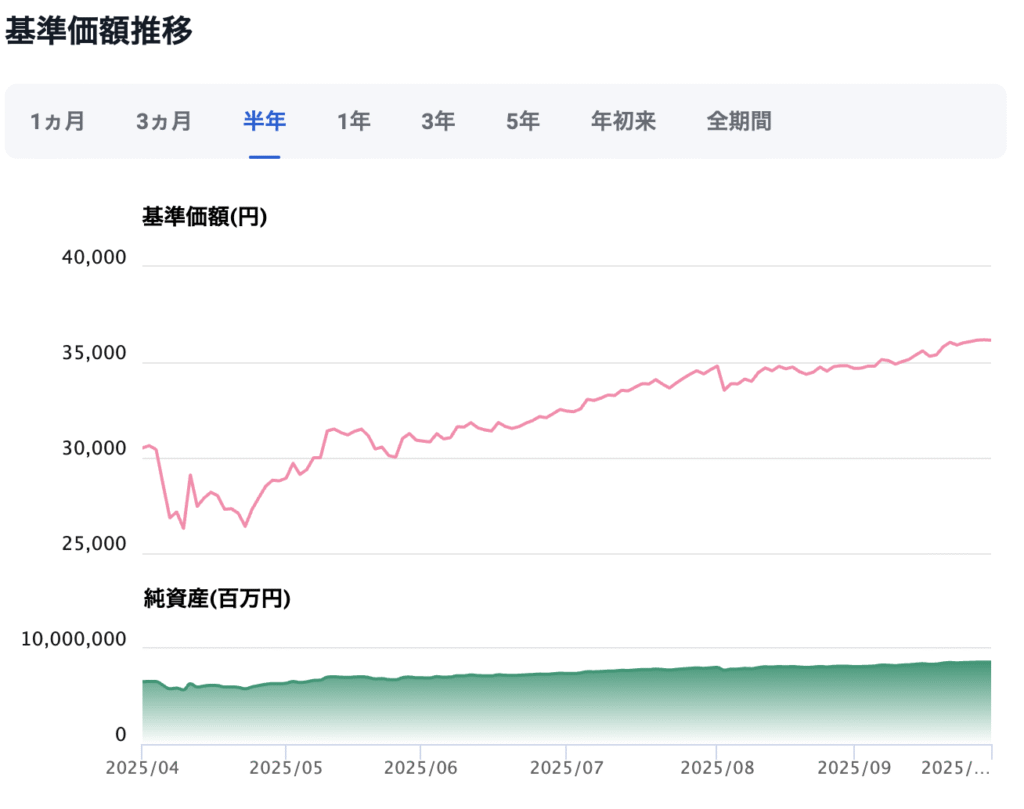This screenshot has width=1024, height=809.
Task: Open the 年初来 year-to-date tab
Action: tap(623, 122)
